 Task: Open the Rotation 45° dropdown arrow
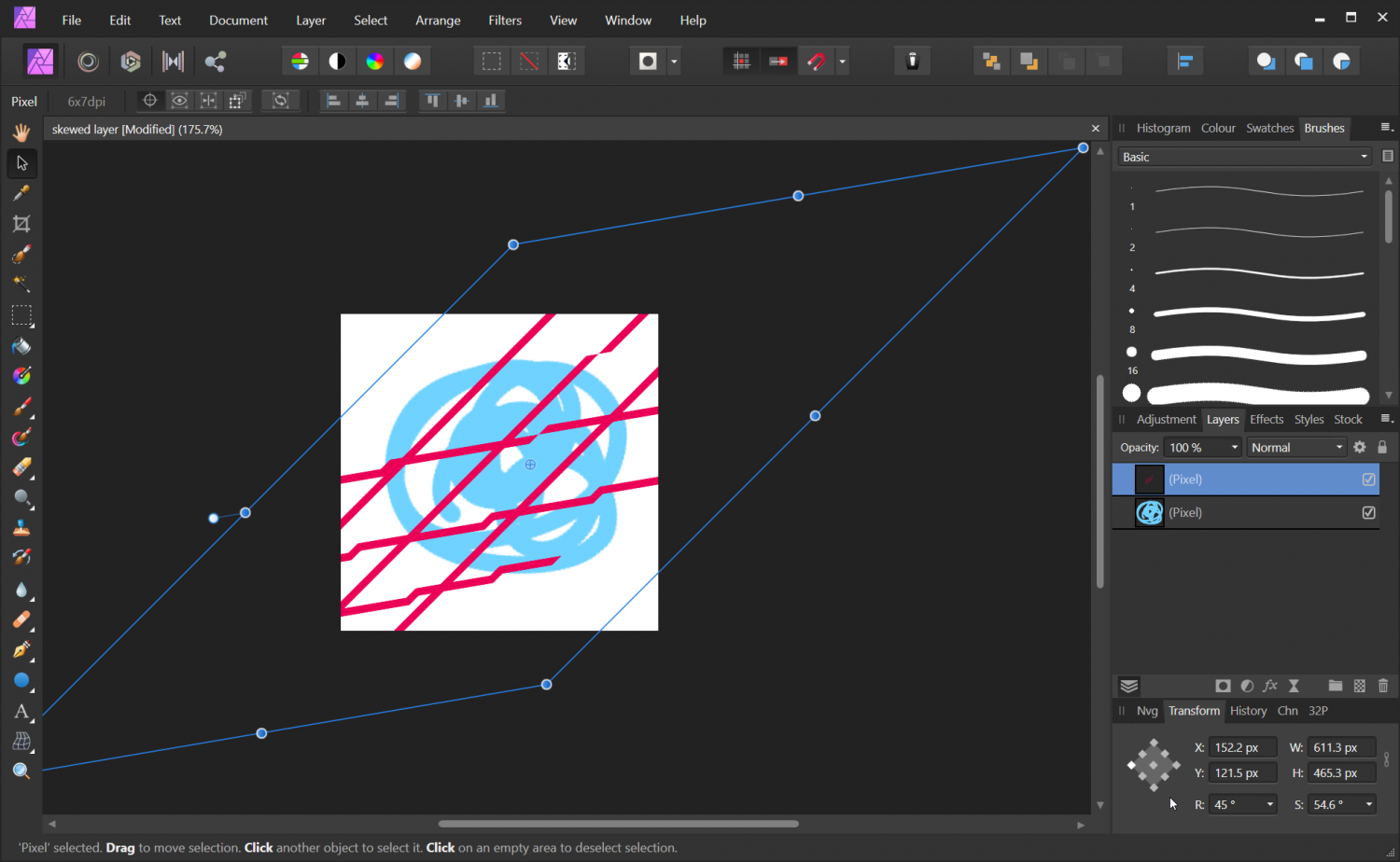[1270, 804]
